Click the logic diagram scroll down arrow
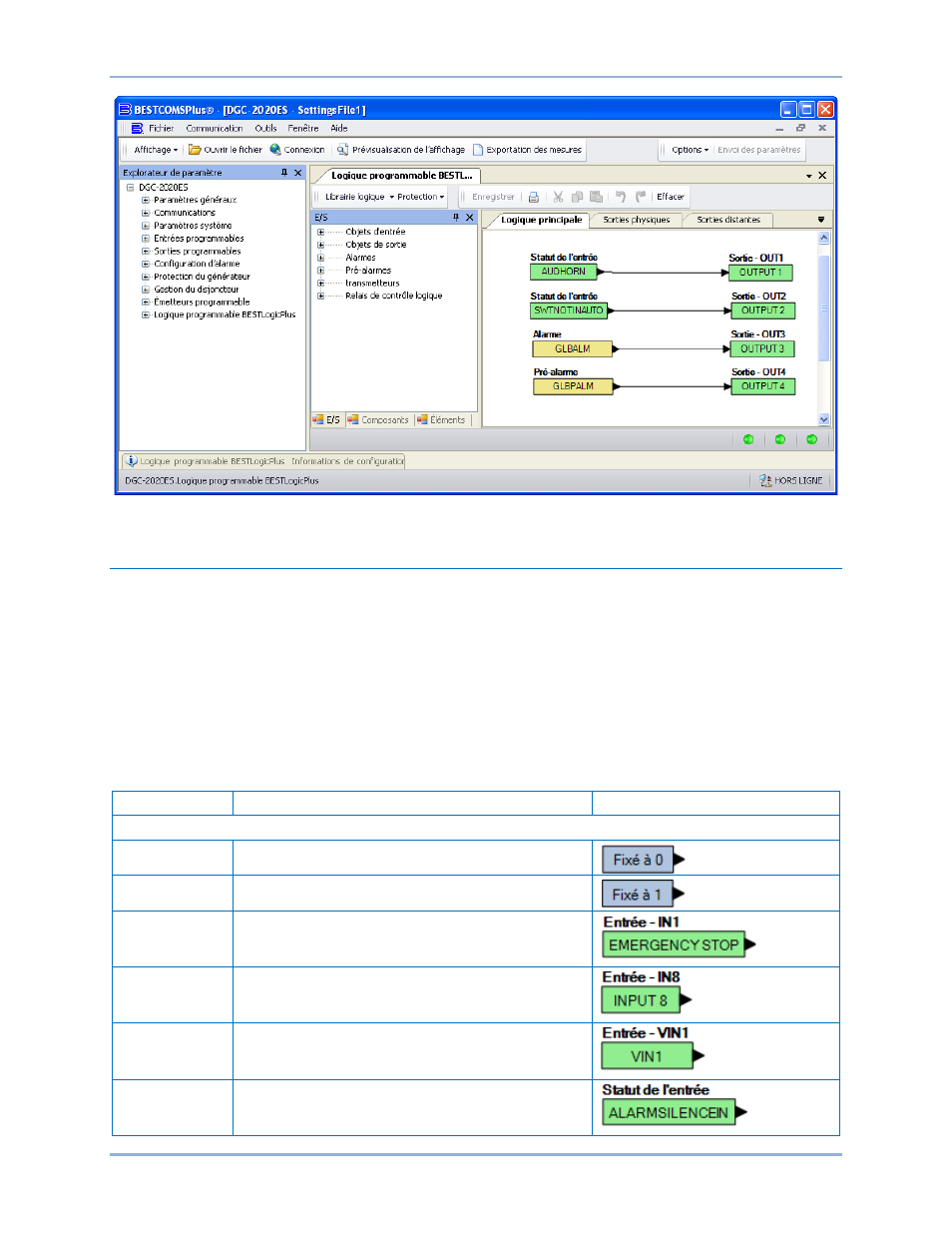The width and height of the screenshot is (952, 1233). [824, 420]
